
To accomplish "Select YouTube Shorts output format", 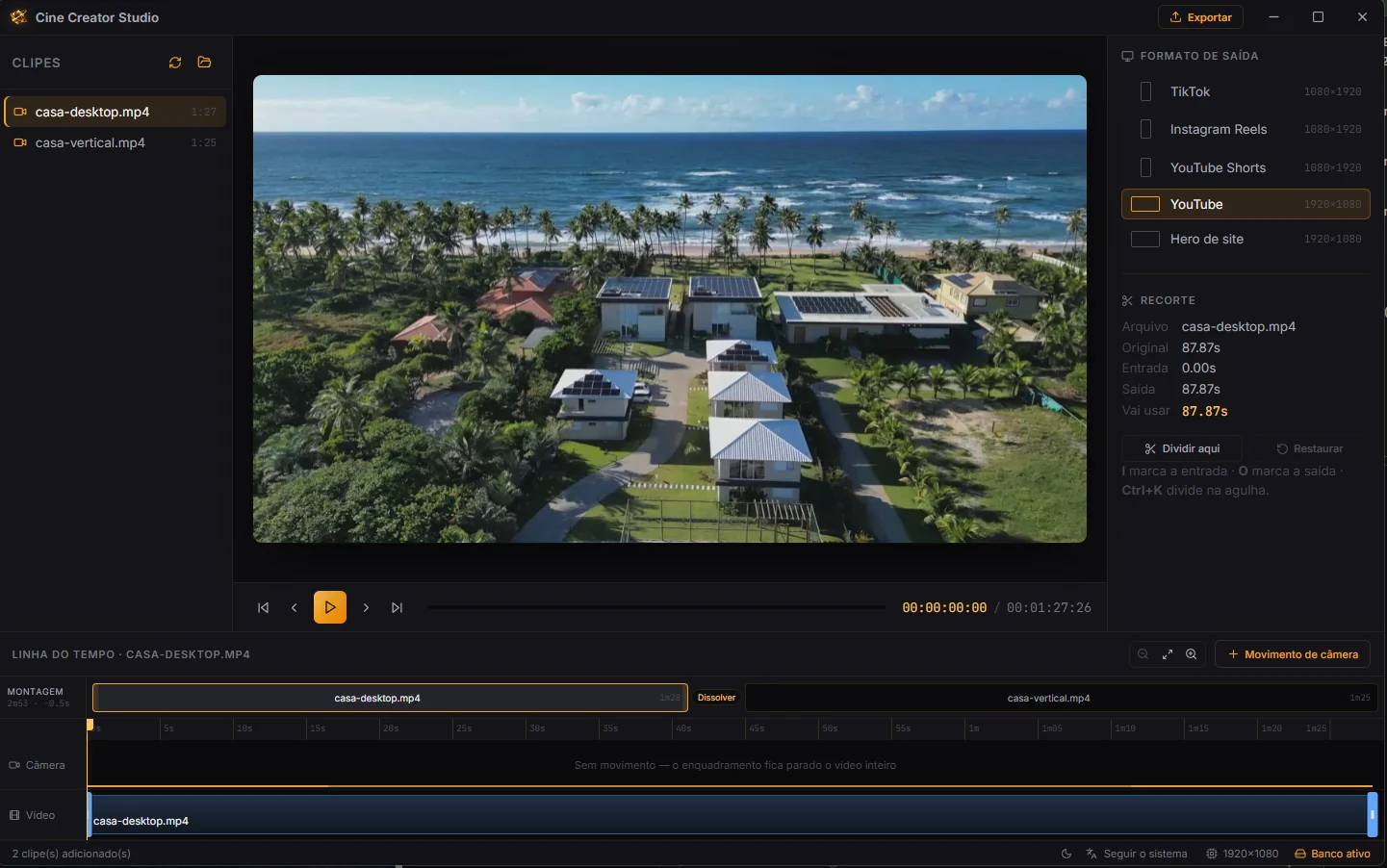I will tap(1246, 167).
